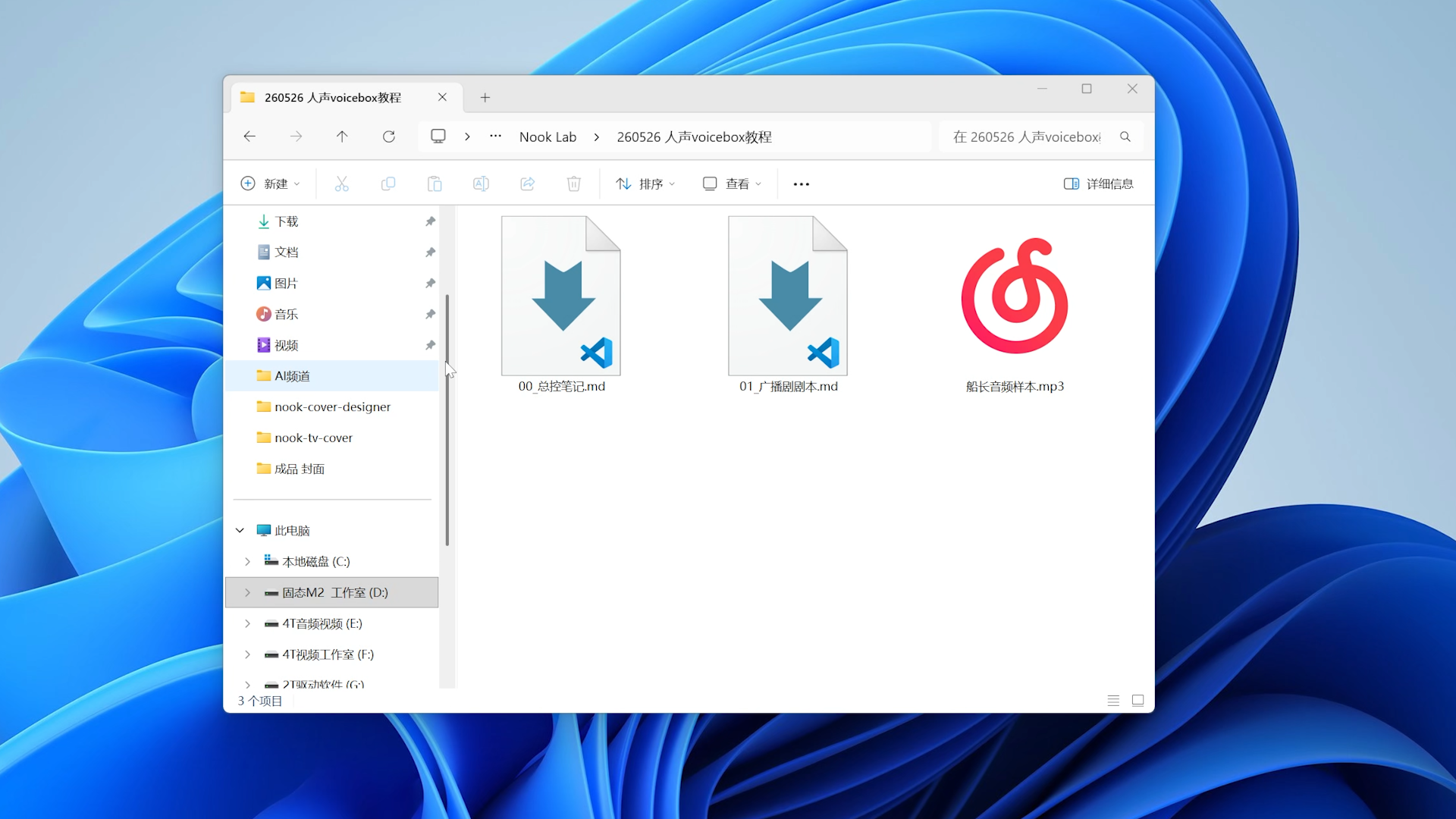
Task: Add a new tab with the plus button
Action: pos(485,97)
